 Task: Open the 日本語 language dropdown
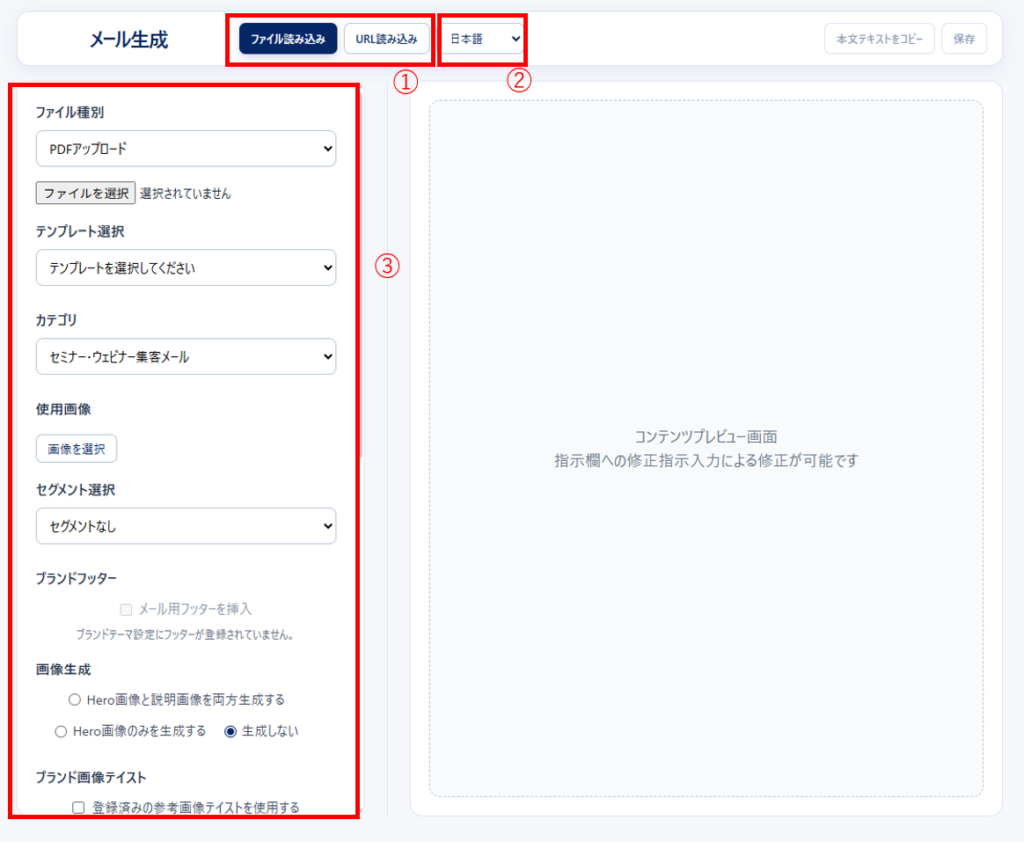coord(484,39)
